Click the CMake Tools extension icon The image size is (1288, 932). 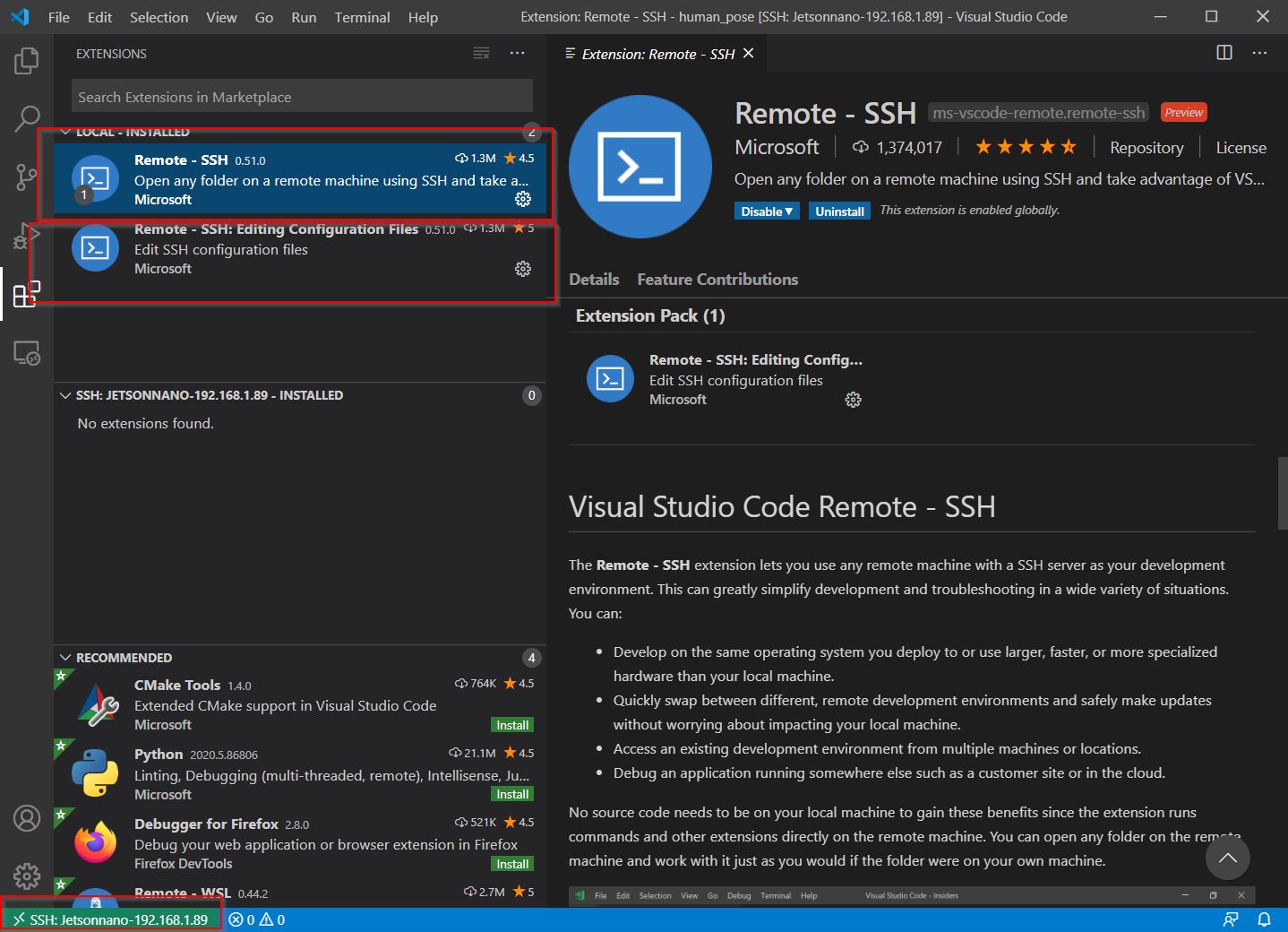click(97, 703)
